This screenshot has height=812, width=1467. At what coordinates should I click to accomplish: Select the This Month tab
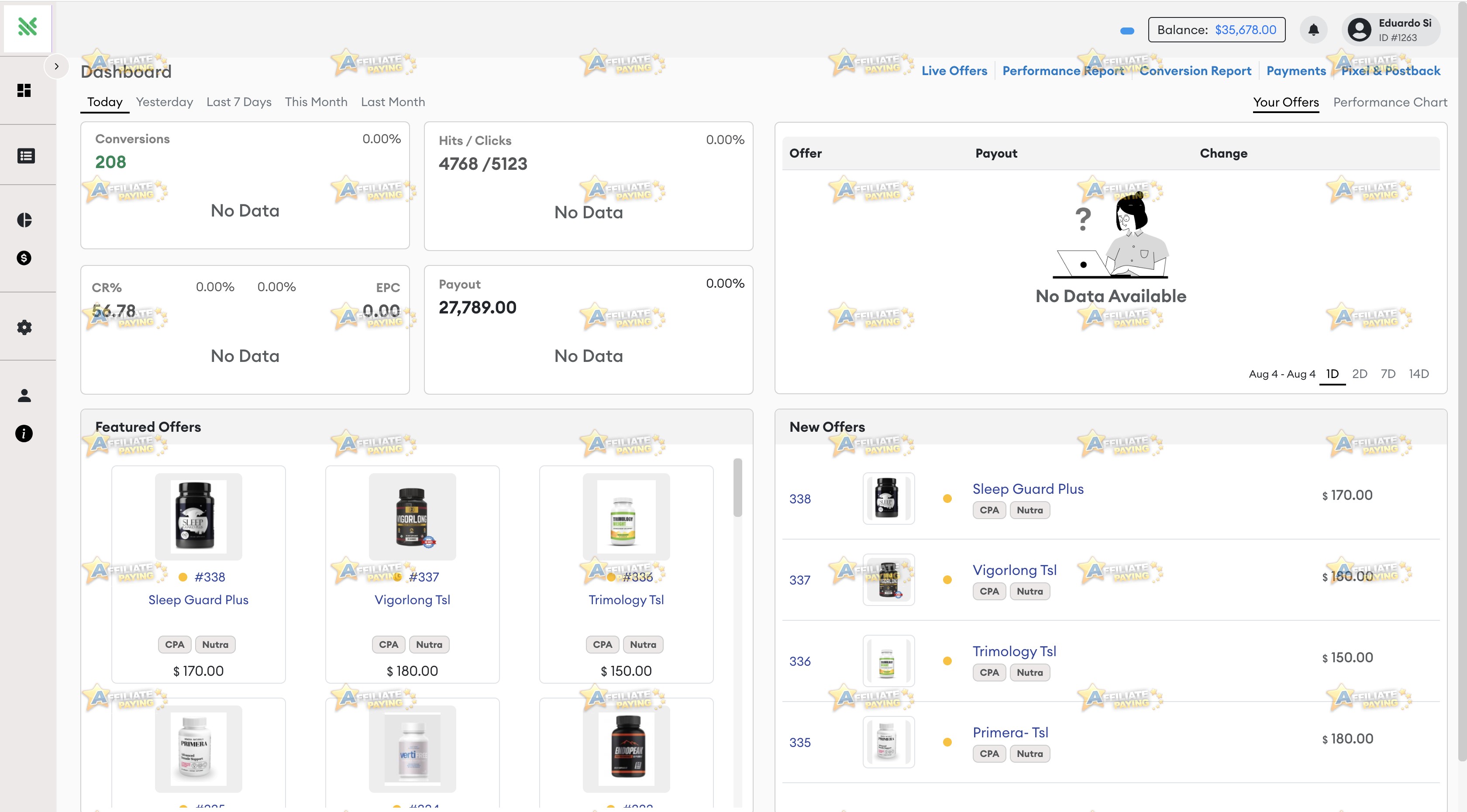click(x=316, y=102)
